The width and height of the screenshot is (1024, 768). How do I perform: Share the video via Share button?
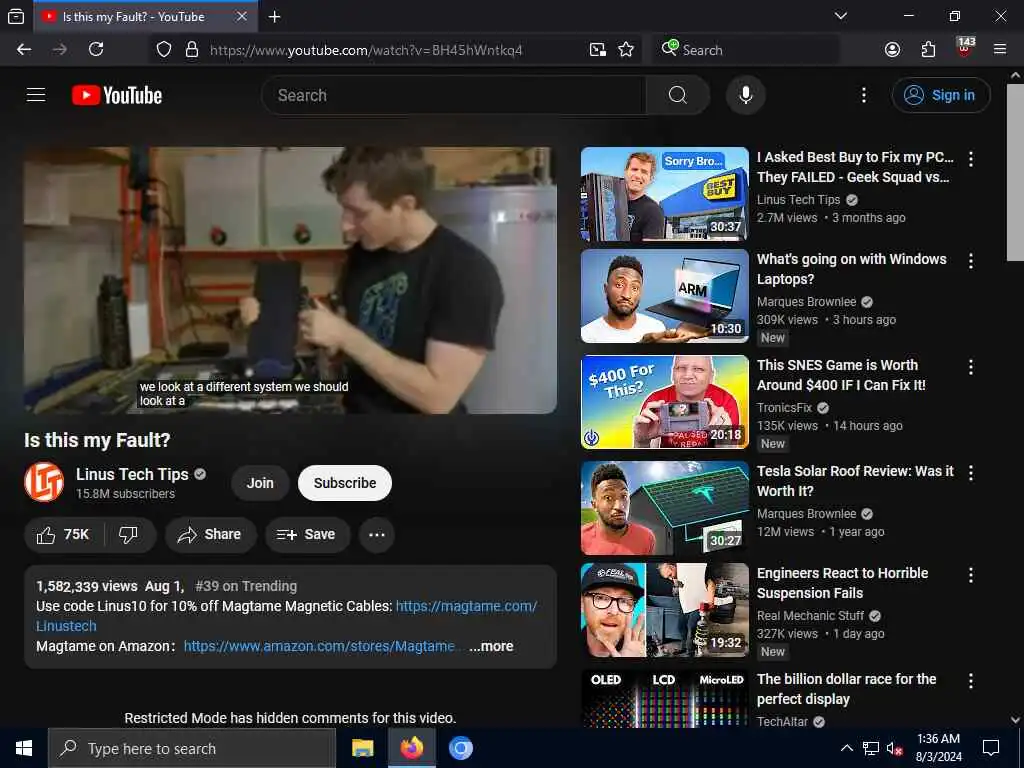[x=210, y=535]
